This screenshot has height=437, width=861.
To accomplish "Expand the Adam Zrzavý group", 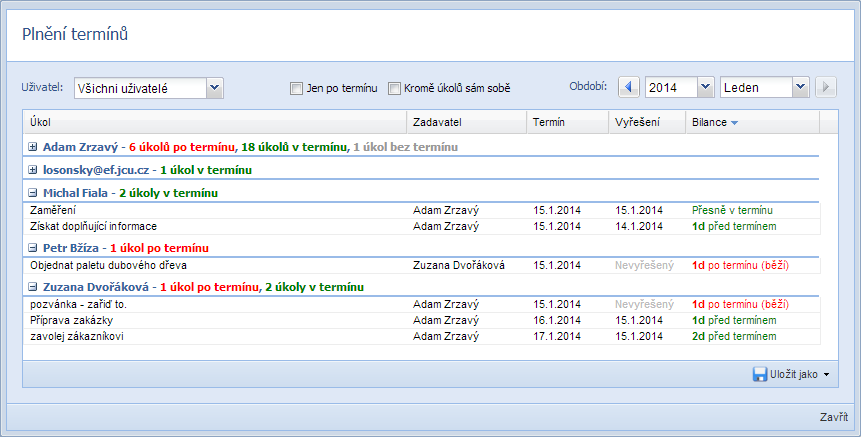I will click(33, 146).
